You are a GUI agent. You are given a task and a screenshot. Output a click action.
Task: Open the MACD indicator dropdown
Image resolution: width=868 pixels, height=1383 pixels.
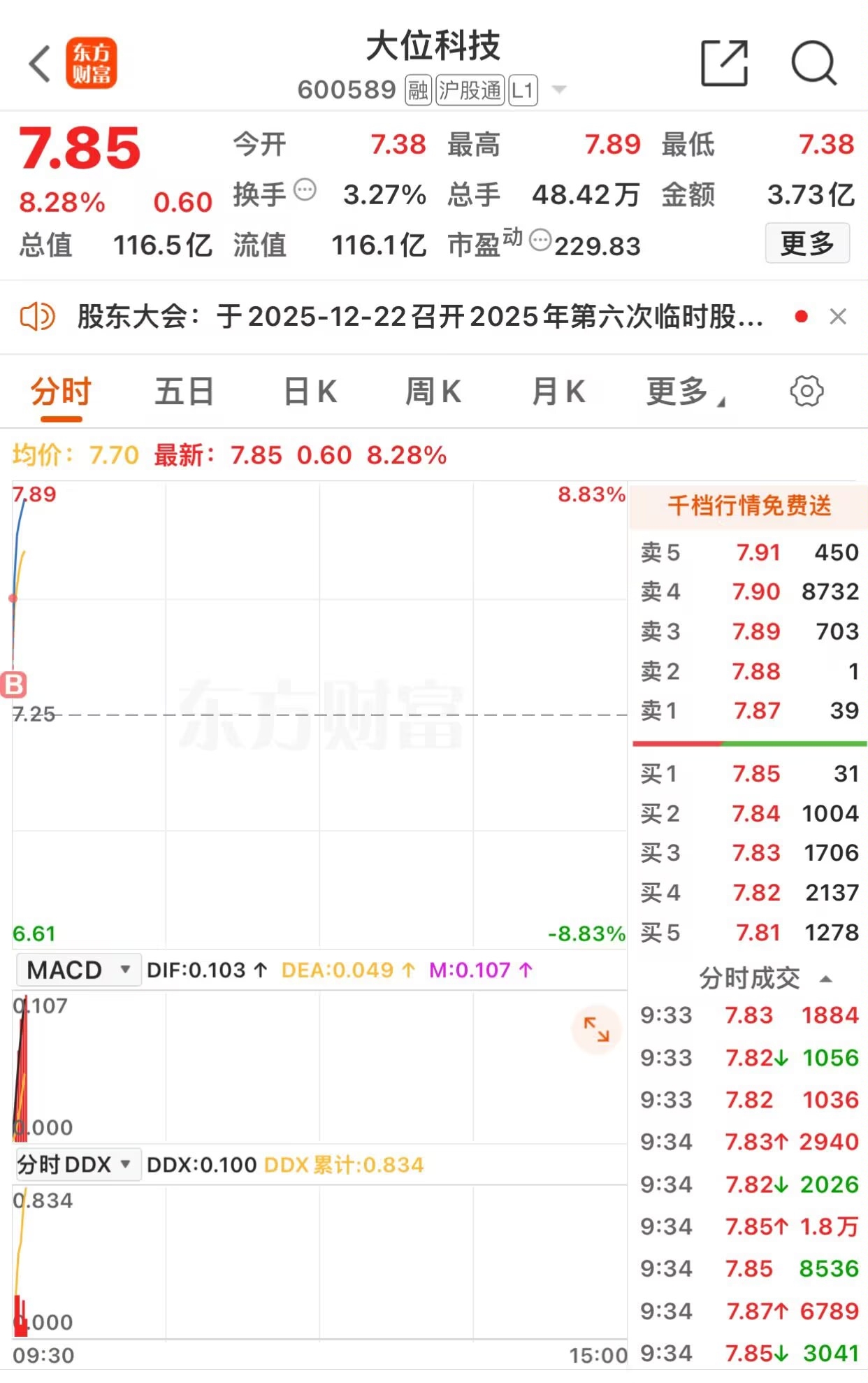(78, 970)
